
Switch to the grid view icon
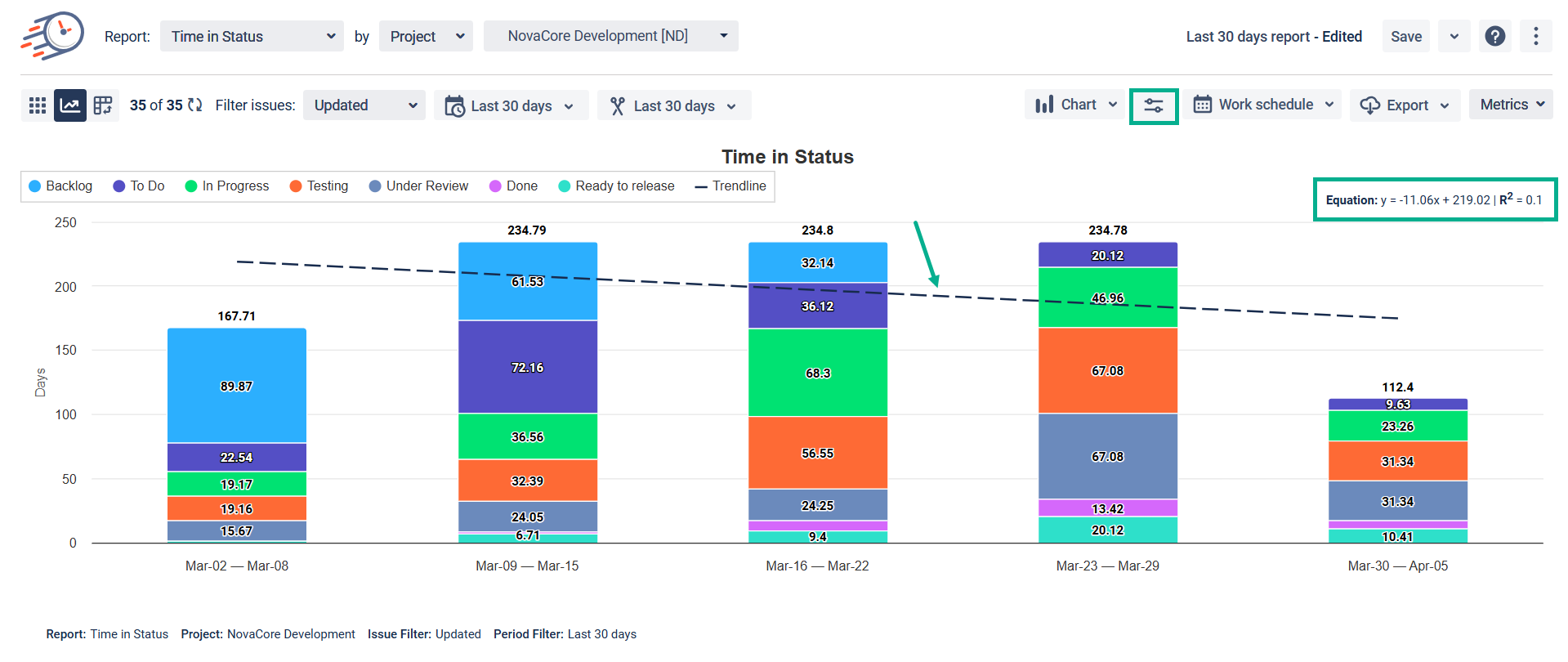click(x=37, y=105)
